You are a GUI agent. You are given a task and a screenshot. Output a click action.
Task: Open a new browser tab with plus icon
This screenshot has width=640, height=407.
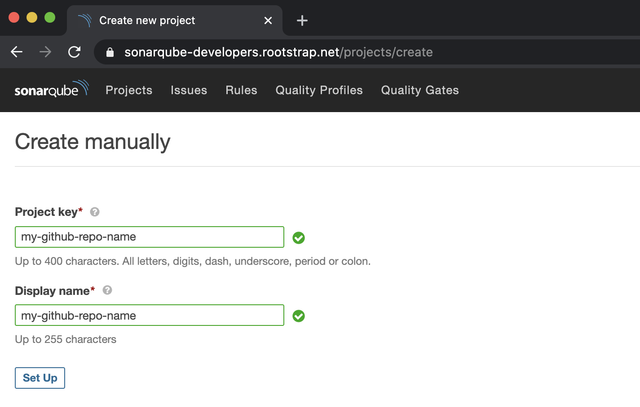tap(302, 20)
